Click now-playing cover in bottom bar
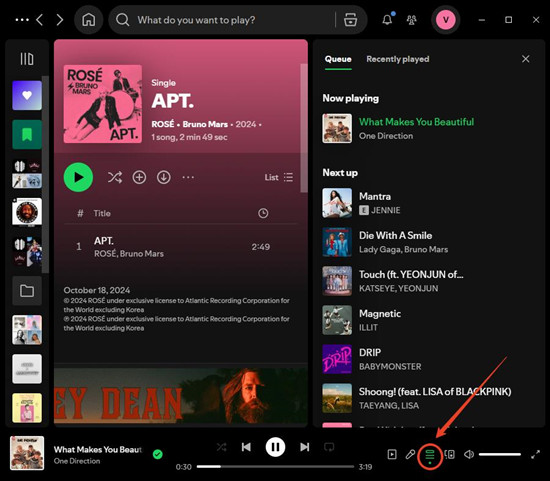The width and height of the screenshot is (550, 481). point(27,453)
